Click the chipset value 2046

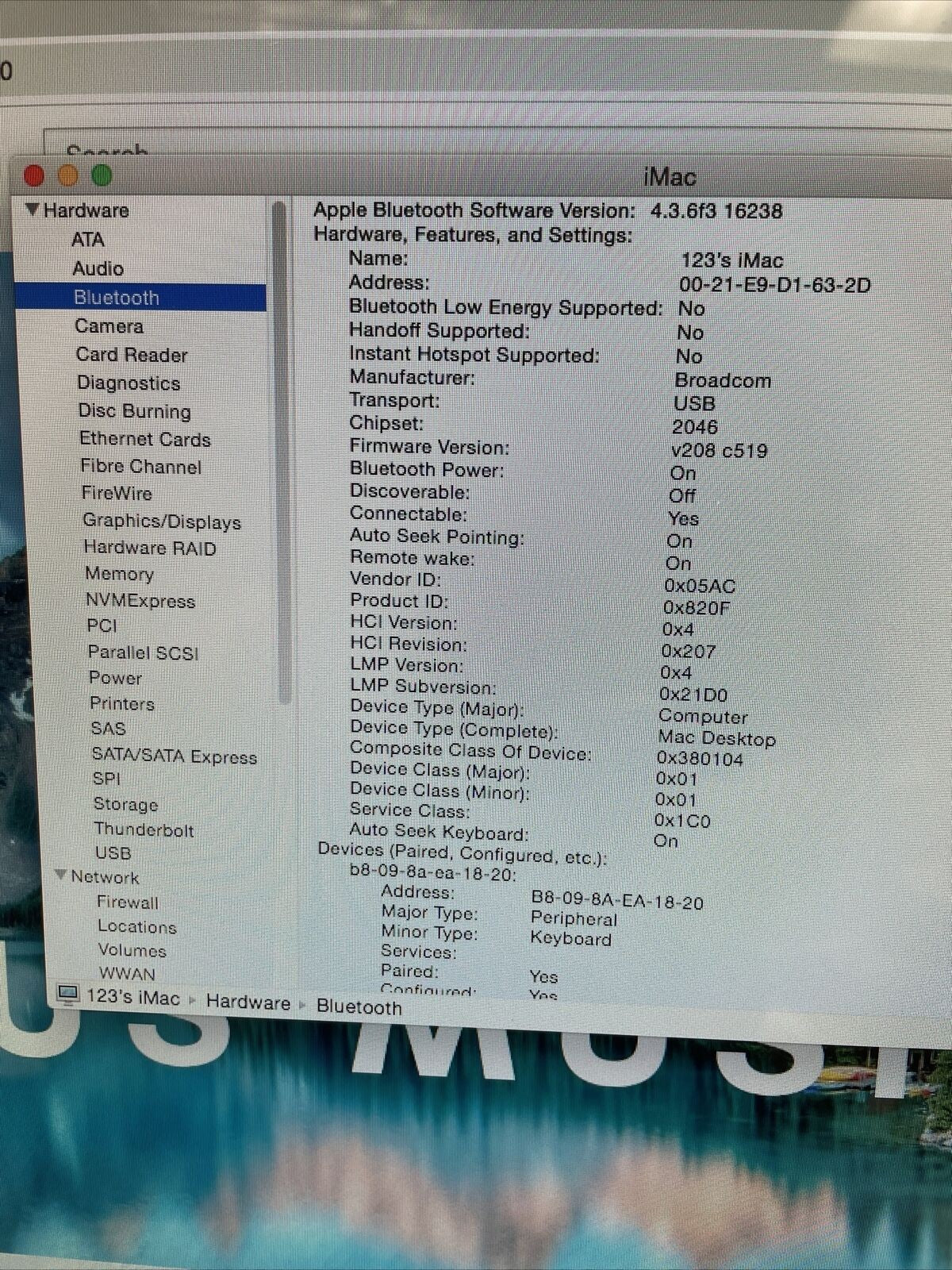point(694,427)
